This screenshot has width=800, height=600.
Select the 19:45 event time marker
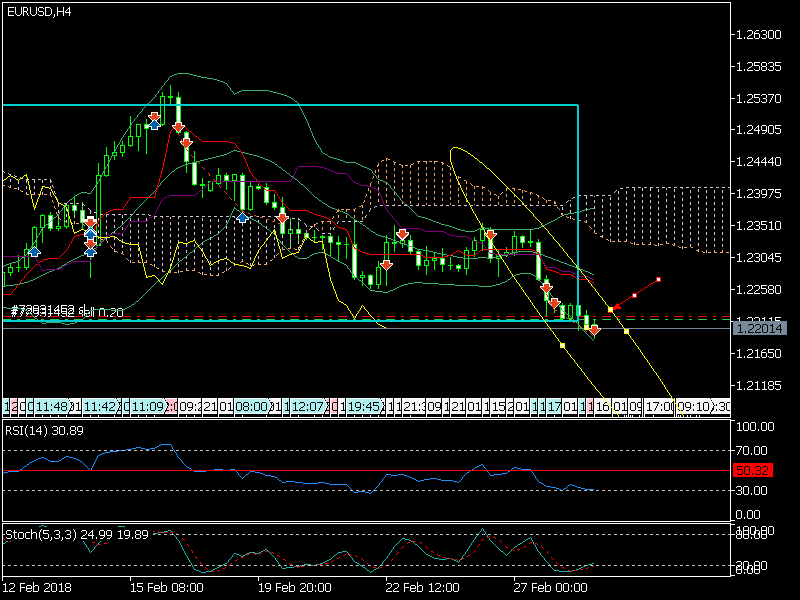coord(364,407)
